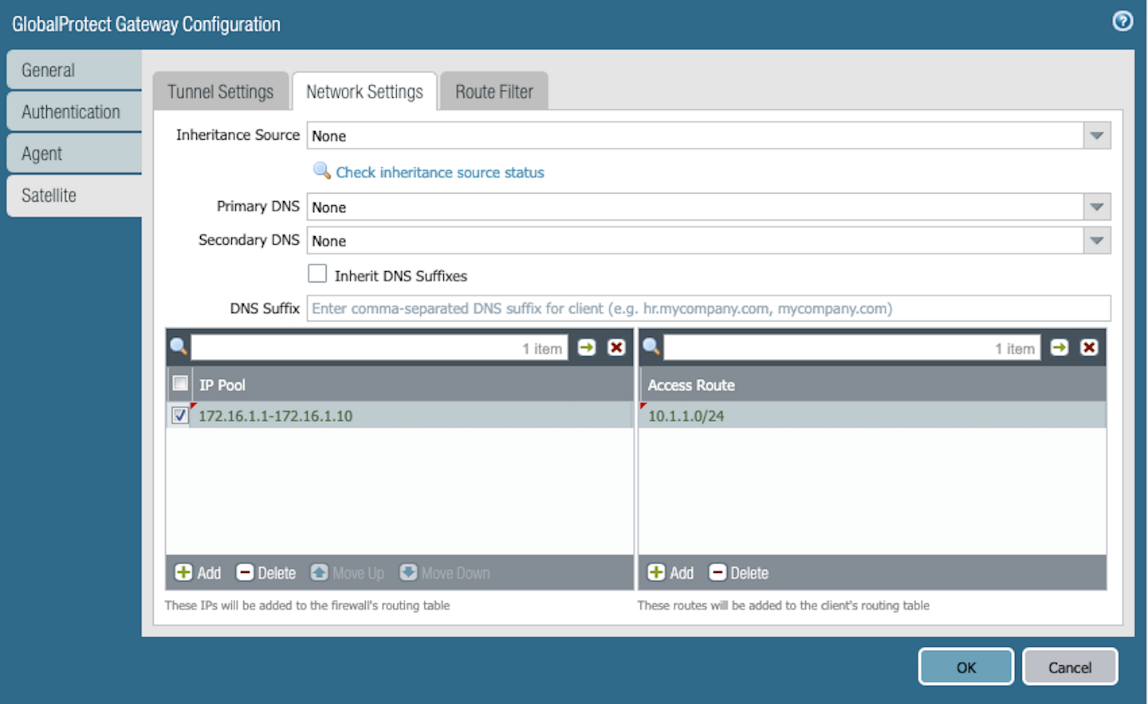Delete the selected IP Pool entry
The width and height of the screenshot is (1148, 704).
266,572
